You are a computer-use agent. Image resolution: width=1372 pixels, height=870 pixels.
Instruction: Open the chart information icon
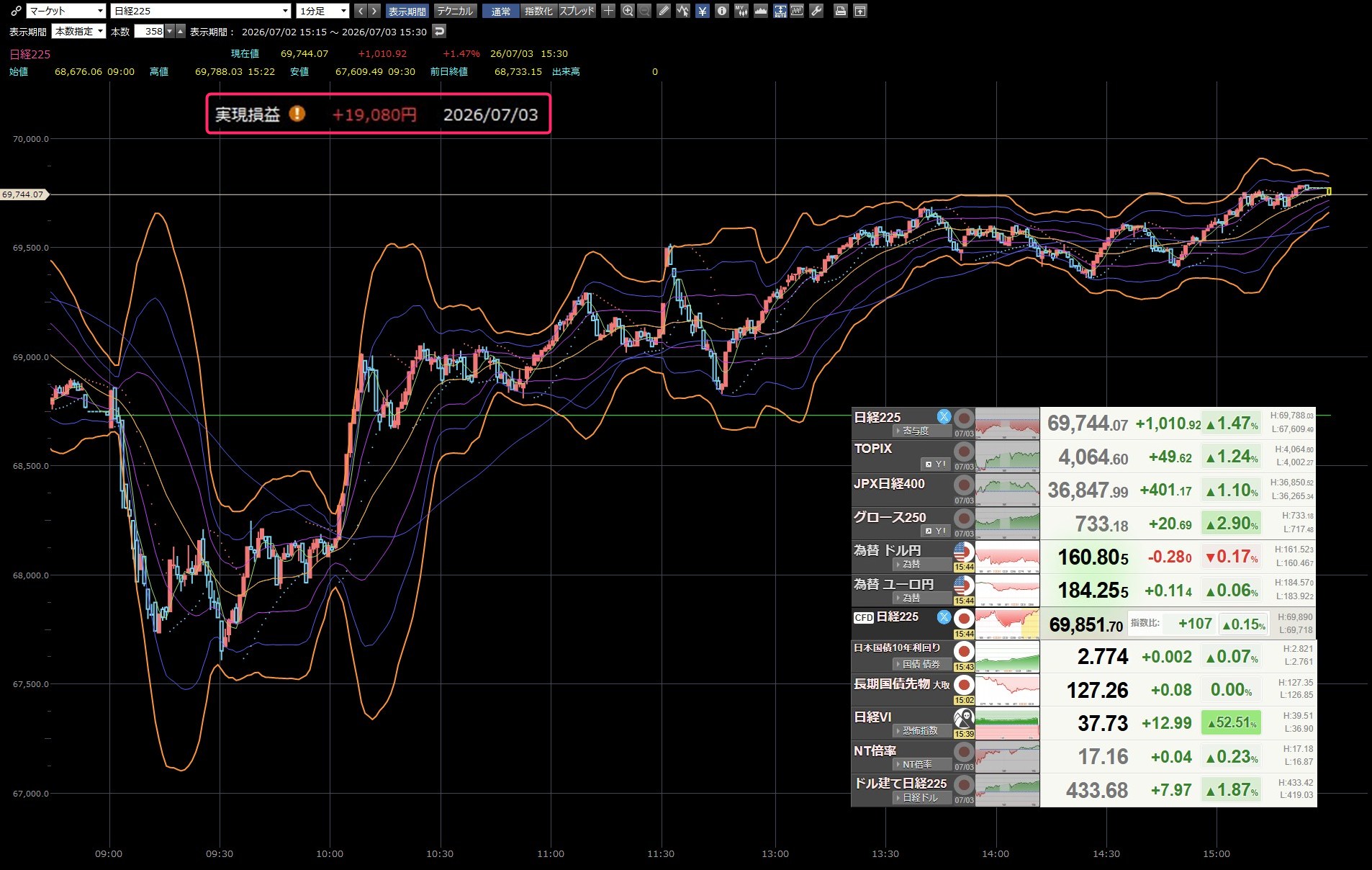pyautogui.click(x=721, y=11)
